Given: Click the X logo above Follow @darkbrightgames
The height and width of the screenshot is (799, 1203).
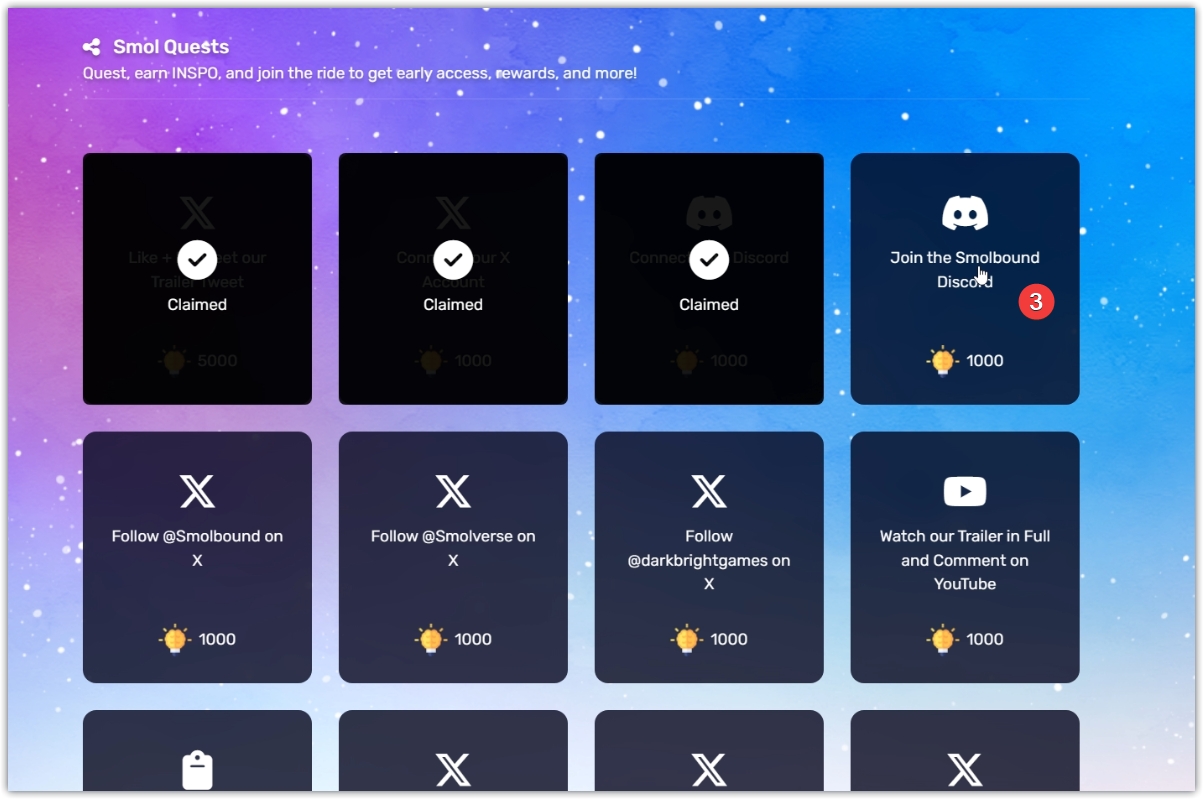Looking at the screenshot, I should click(x=709, y=491).
